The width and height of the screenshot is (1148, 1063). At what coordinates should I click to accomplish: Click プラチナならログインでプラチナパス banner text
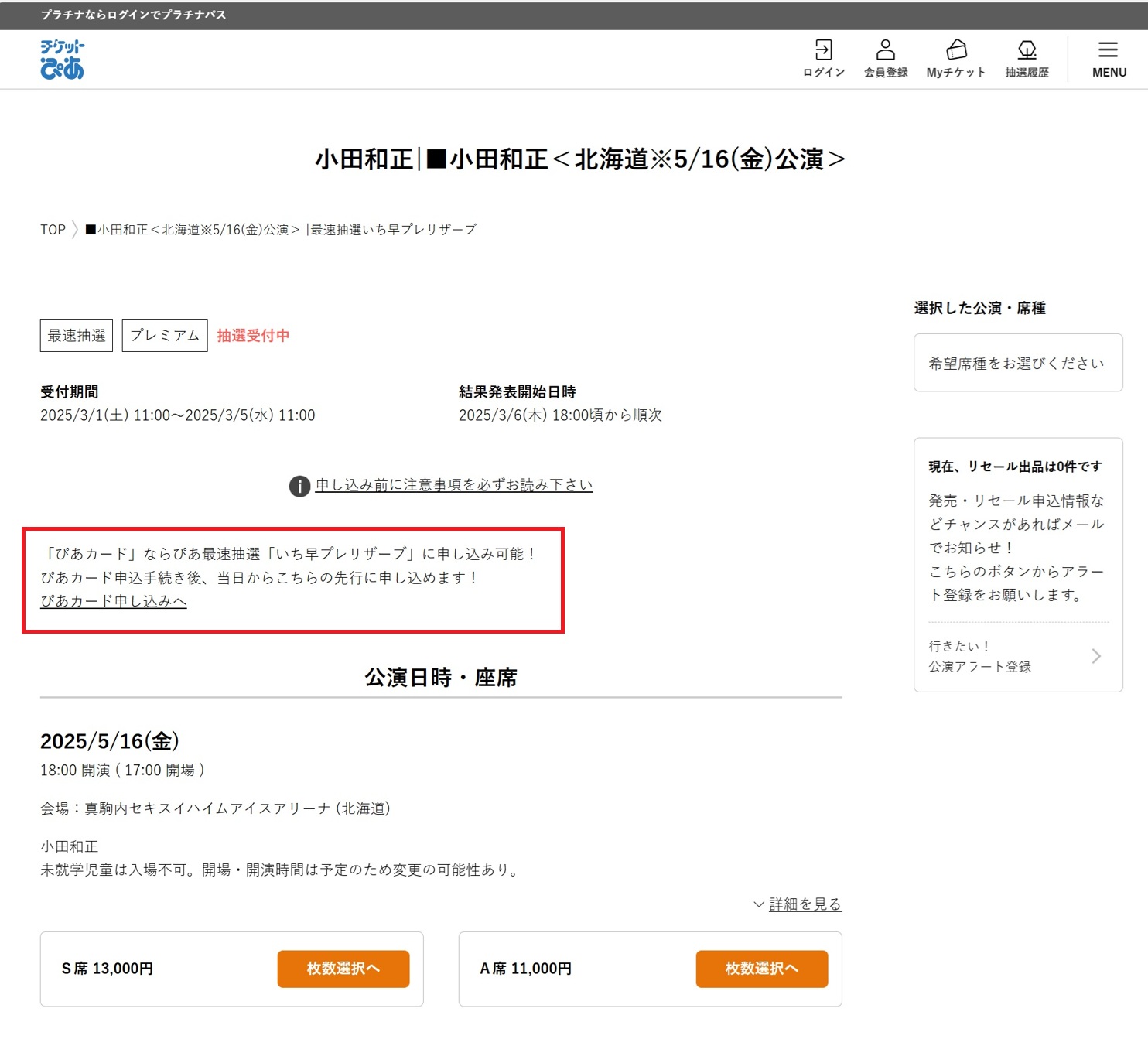coord(133,15)
